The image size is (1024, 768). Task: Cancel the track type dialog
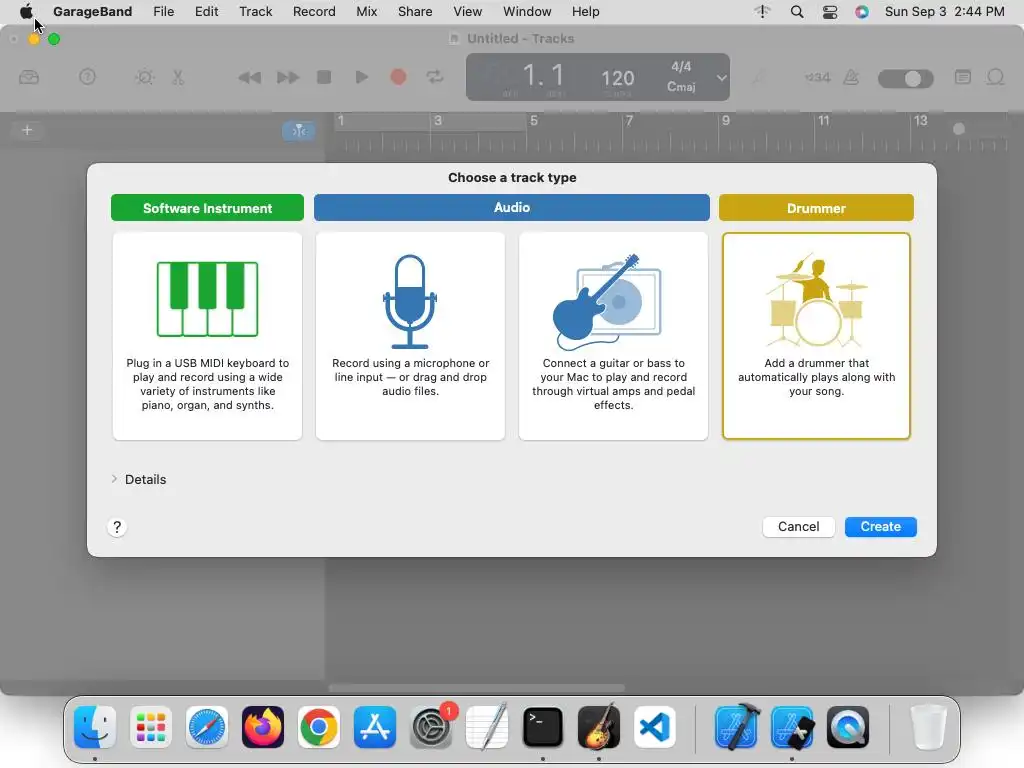click(798, 526)
